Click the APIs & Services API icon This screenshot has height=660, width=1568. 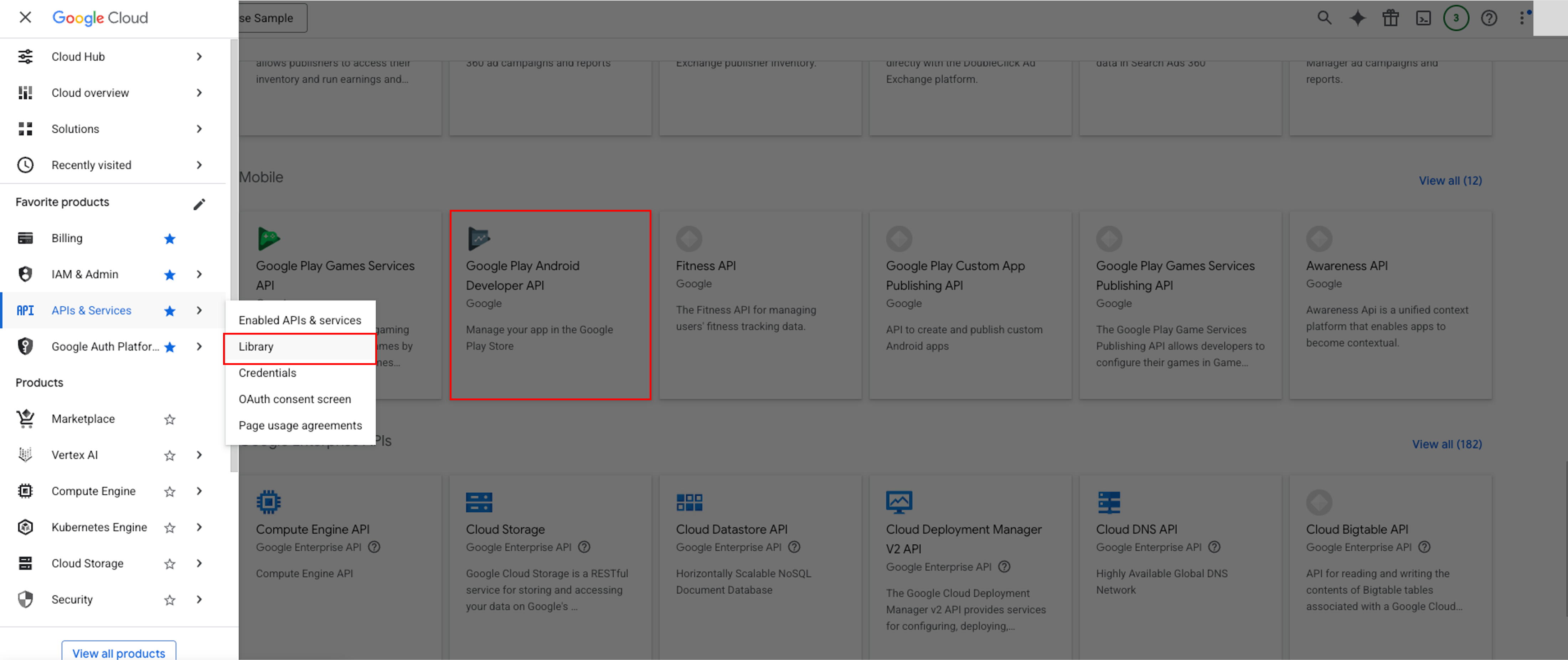click(25, 311)
